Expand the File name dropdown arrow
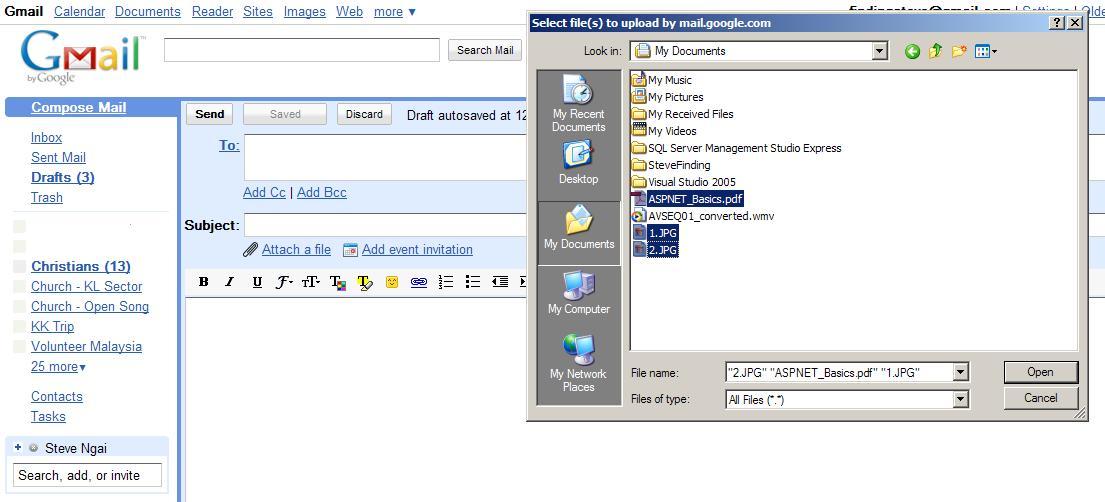This screenshot has height=502, width=1105. point(961,372)
